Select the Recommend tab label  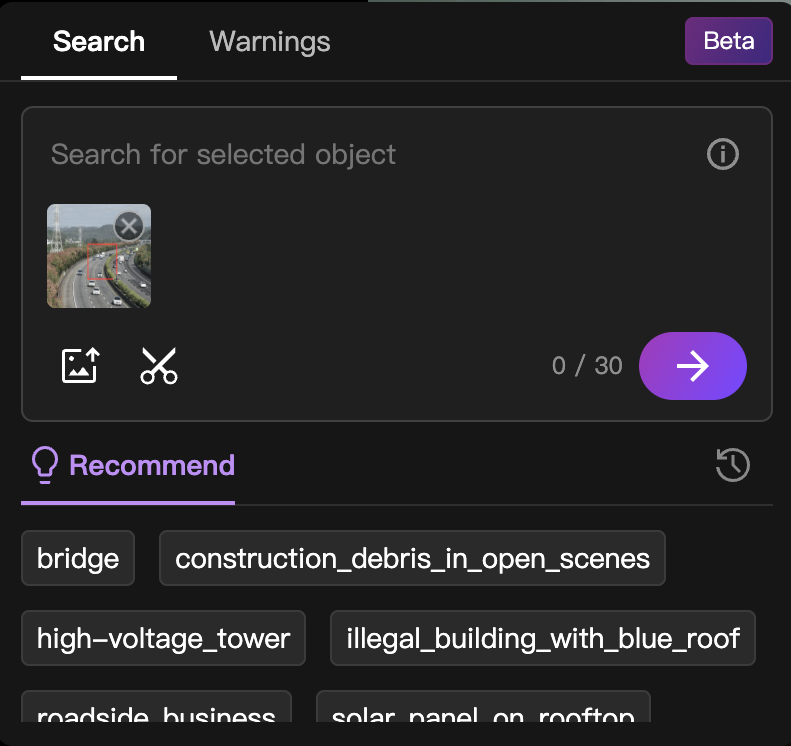[152, 465]
